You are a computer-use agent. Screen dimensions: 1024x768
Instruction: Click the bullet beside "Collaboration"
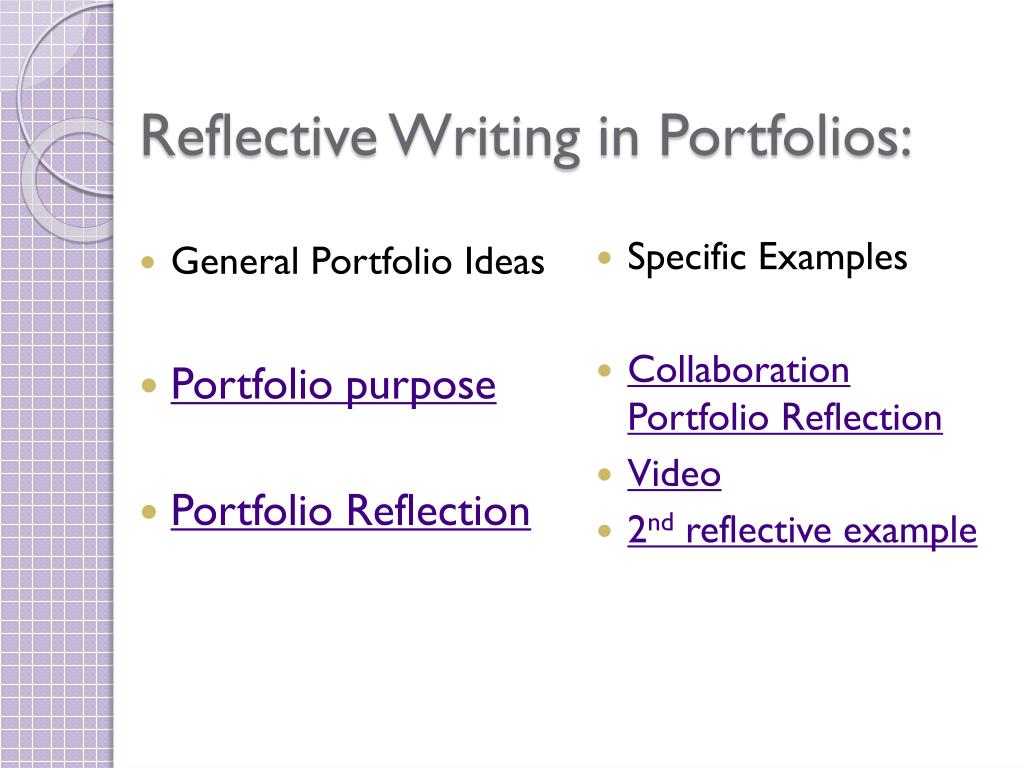click(605, 371)
